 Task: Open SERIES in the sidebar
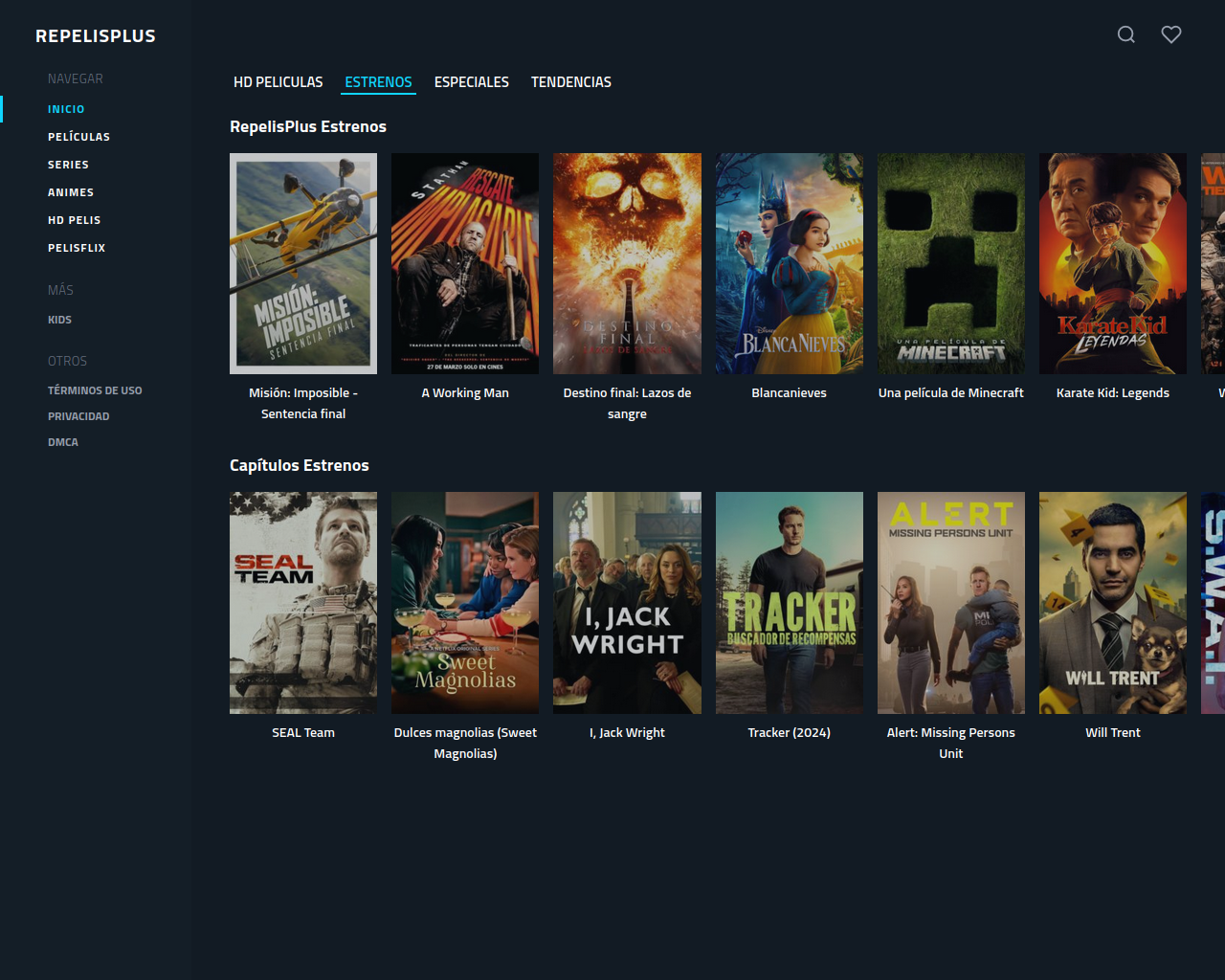[68, 165]
